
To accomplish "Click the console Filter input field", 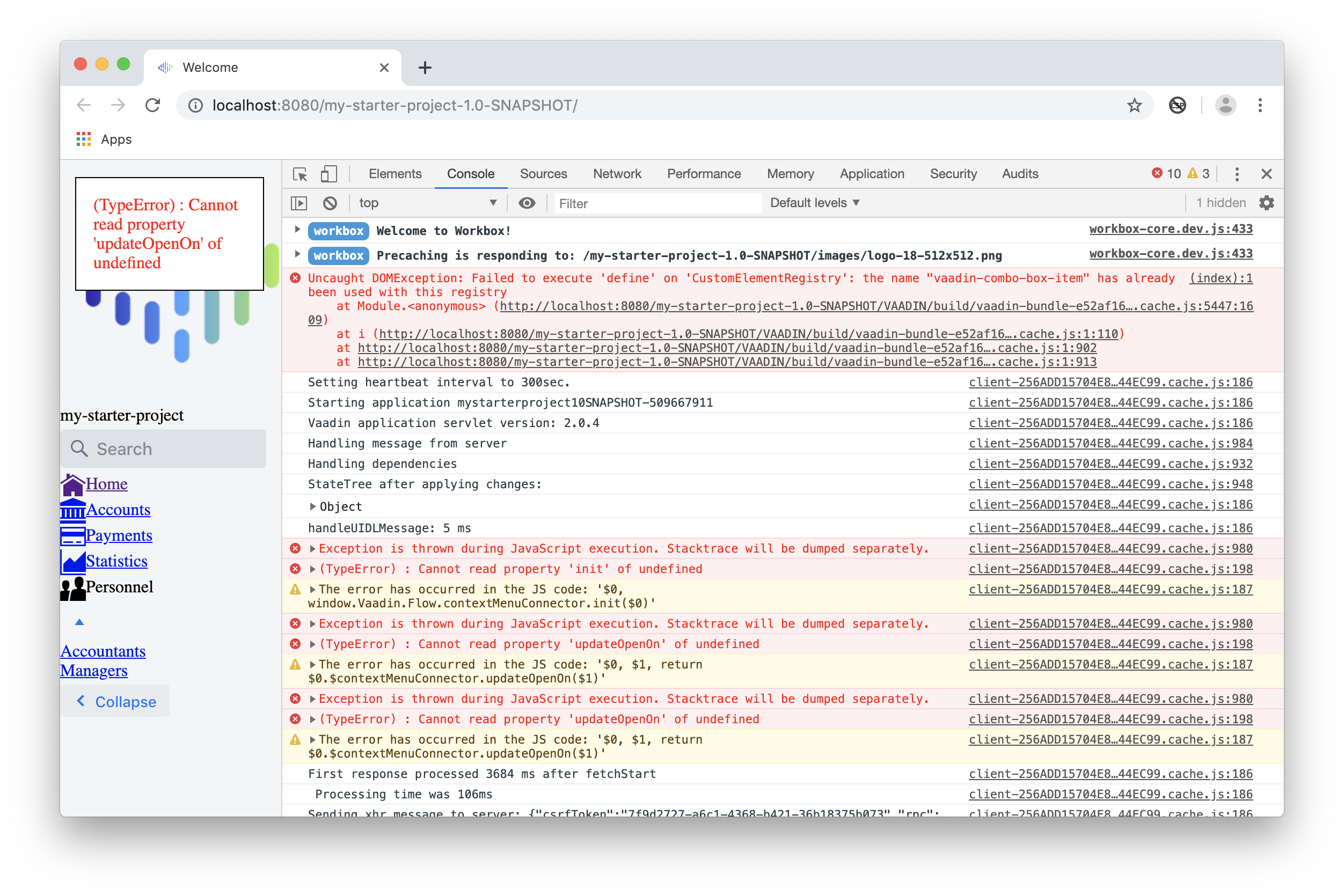I will click(x=658, y=203).
